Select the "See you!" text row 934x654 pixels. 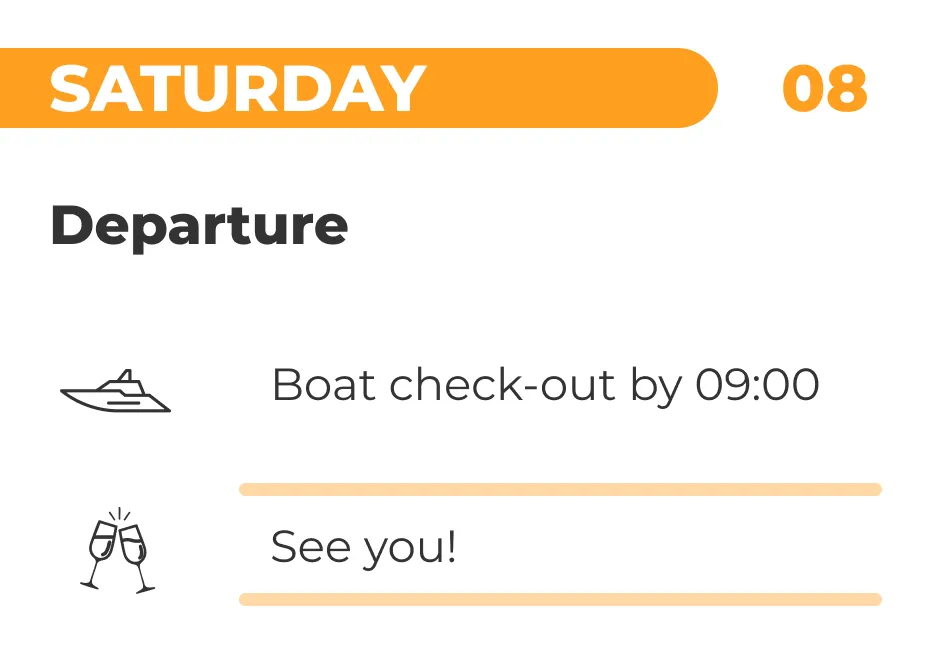pos(364,547)
